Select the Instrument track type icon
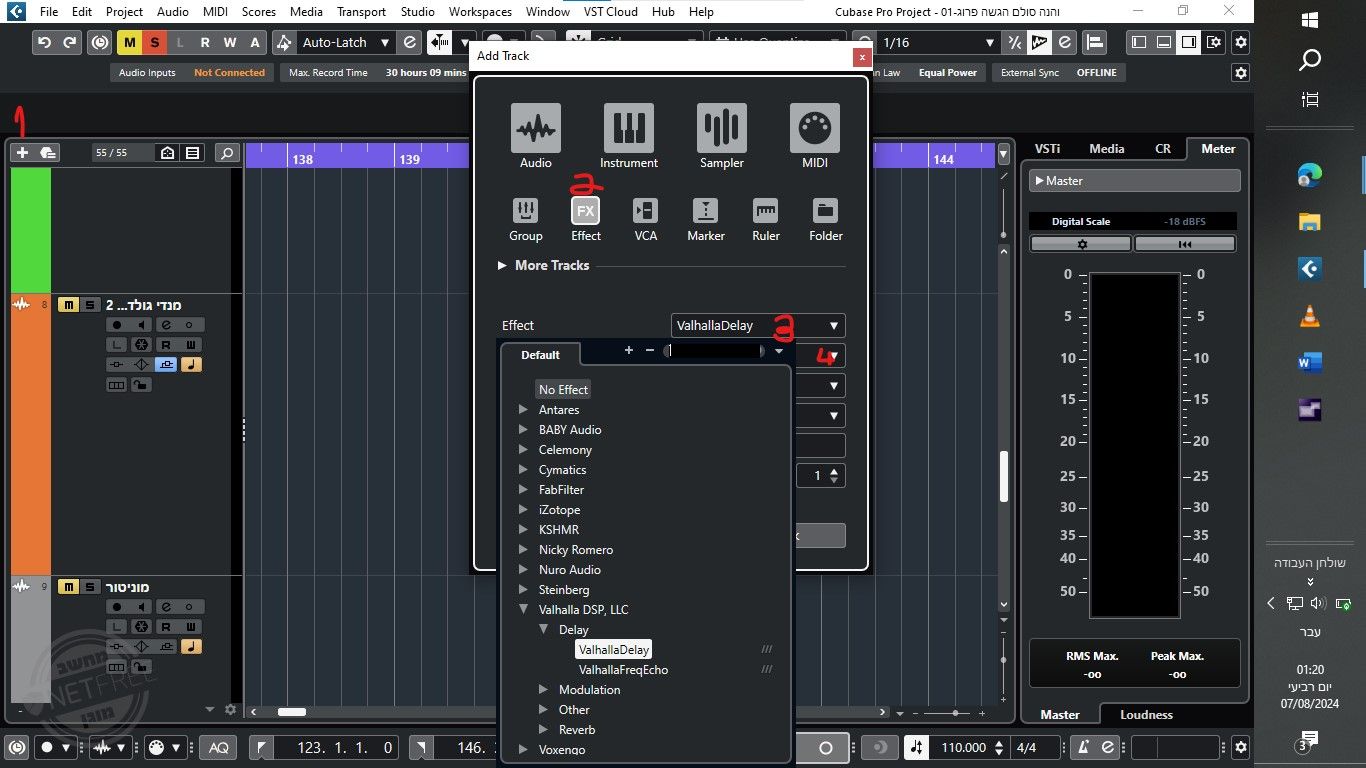The width and height of the screenshot is (1366, 768). tap(629, 128)
